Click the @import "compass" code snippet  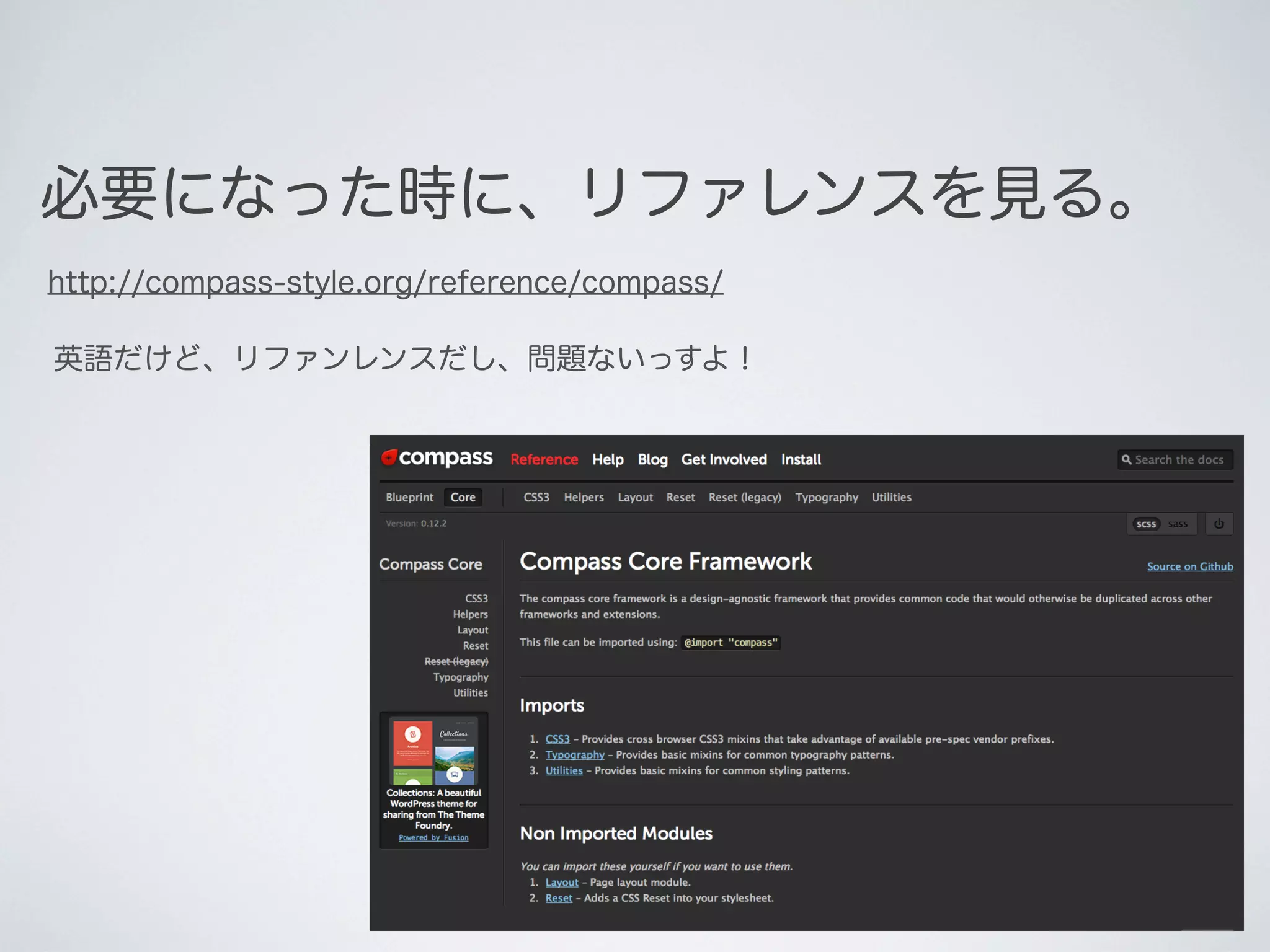[x=730, y=643]
